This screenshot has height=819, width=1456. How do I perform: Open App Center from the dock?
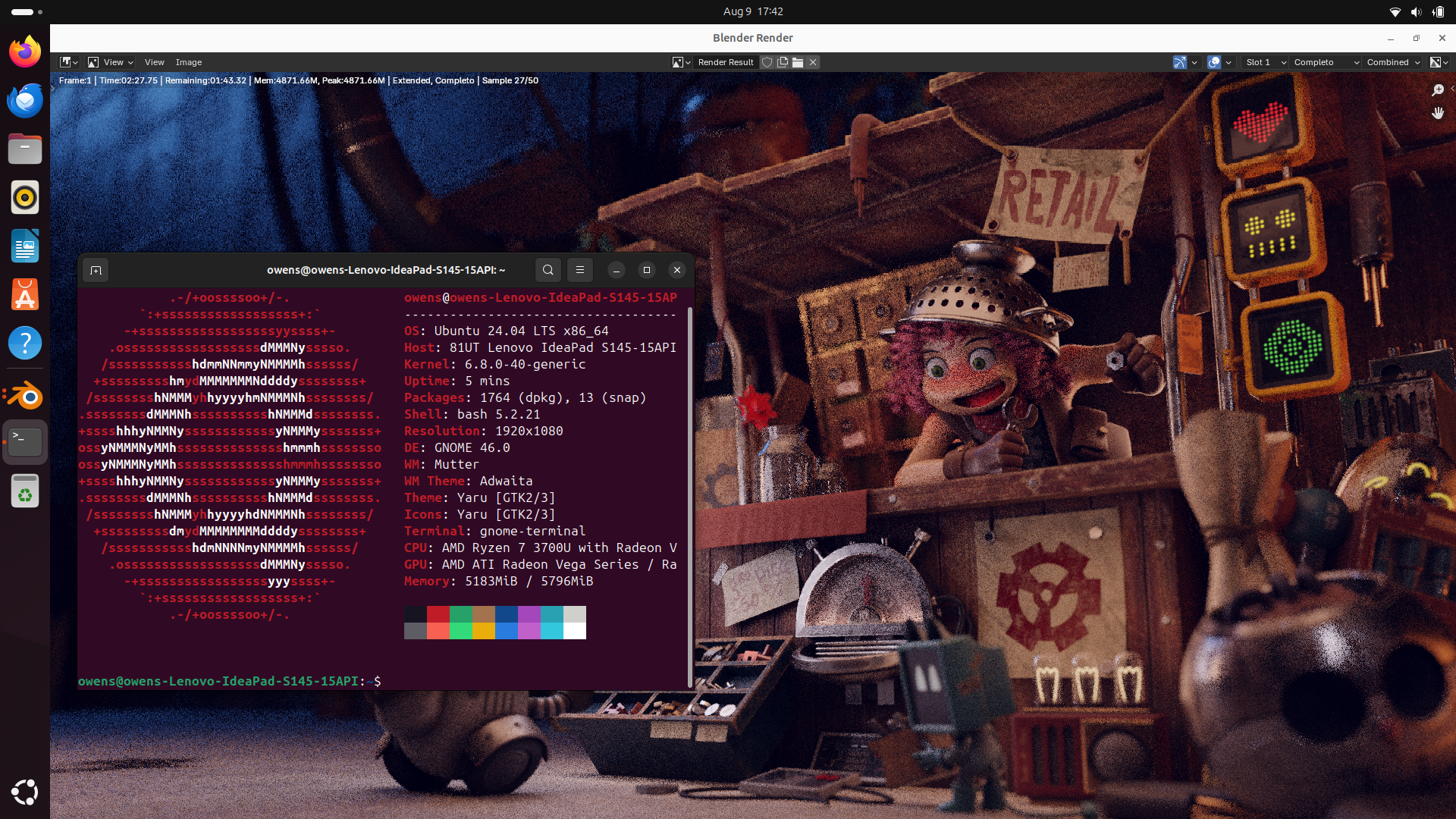(x=25, y=294)
